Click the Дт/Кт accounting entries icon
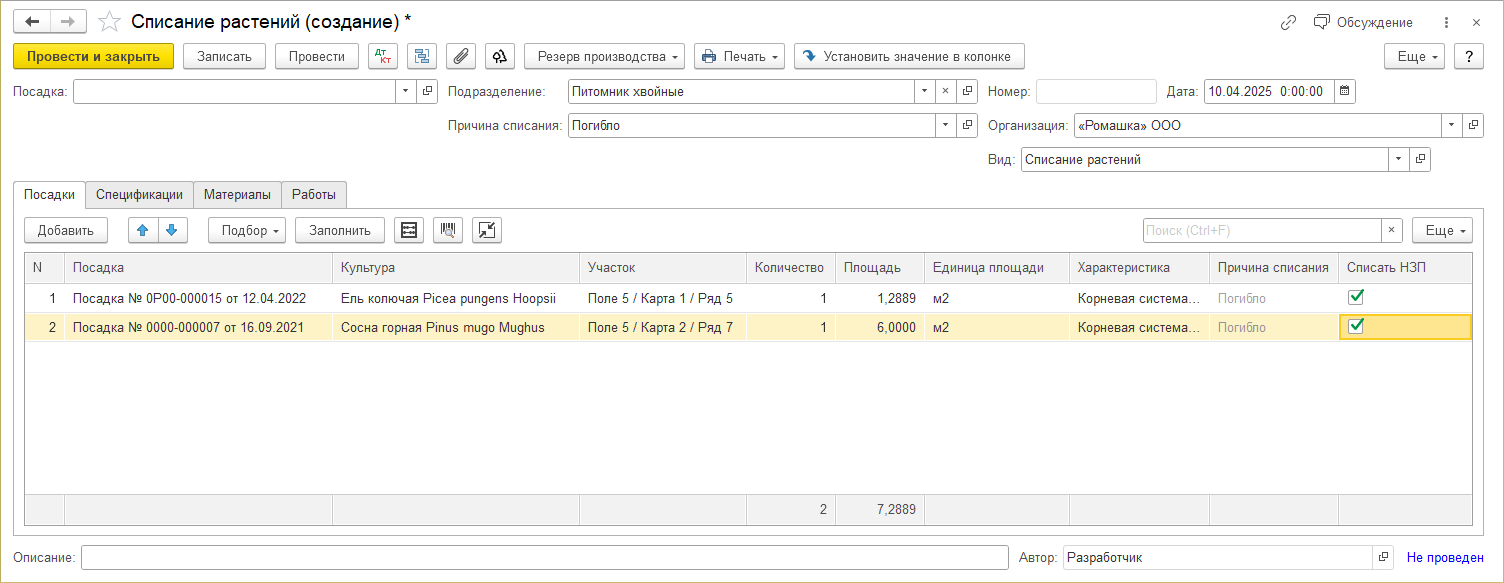Viewport: 1504px width, 583px height. point(383,57)
